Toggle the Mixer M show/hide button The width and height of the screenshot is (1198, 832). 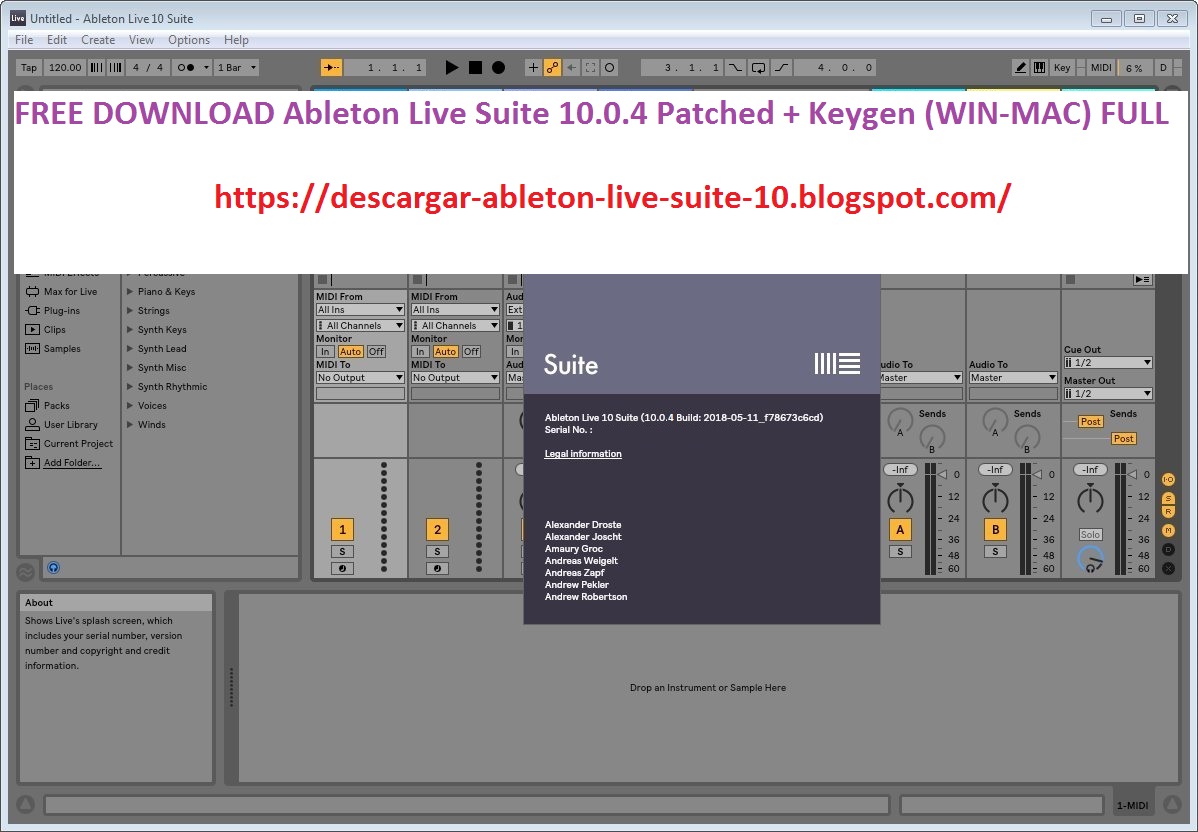[x=1168, y=530]
